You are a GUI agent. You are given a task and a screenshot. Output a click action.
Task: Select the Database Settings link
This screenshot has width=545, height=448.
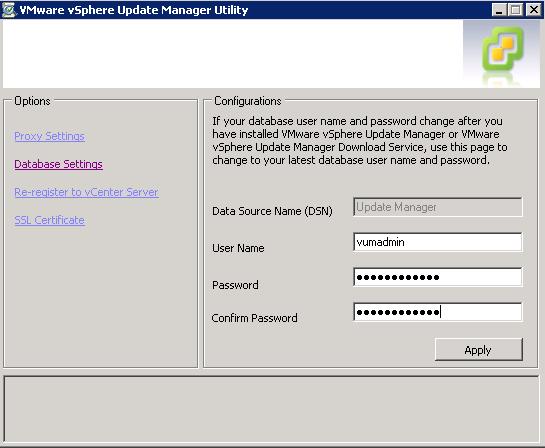click(x=58, y=164)
